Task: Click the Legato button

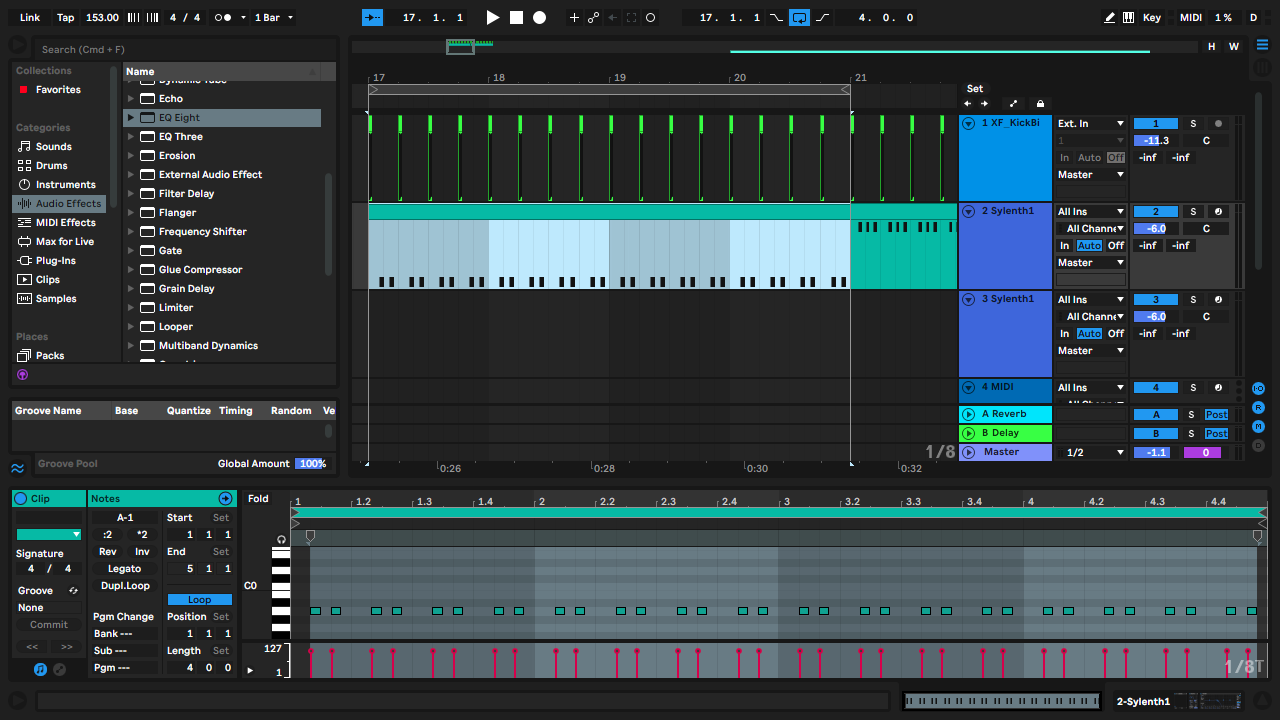Action: click(125, 569)
